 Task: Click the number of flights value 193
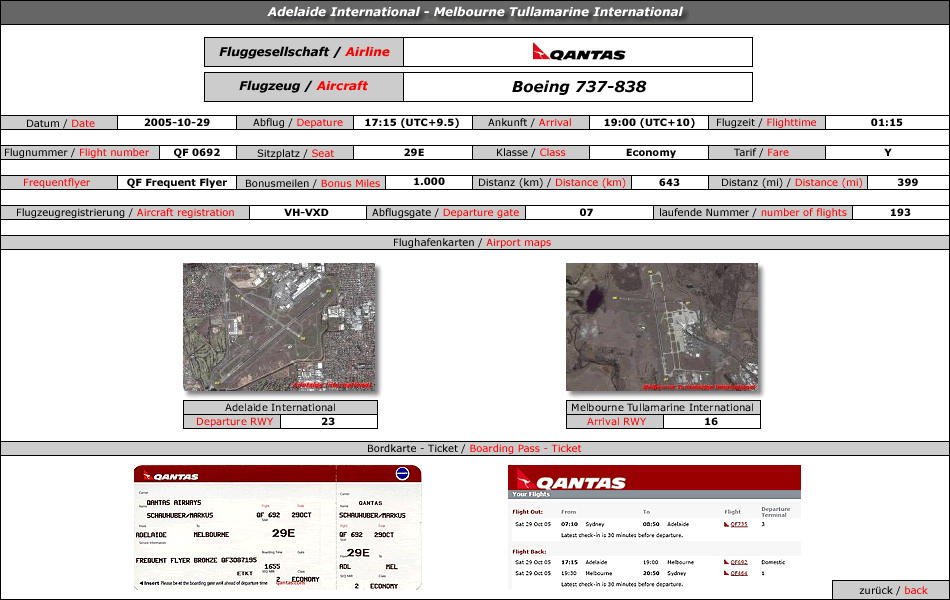(x=900, y=212)
